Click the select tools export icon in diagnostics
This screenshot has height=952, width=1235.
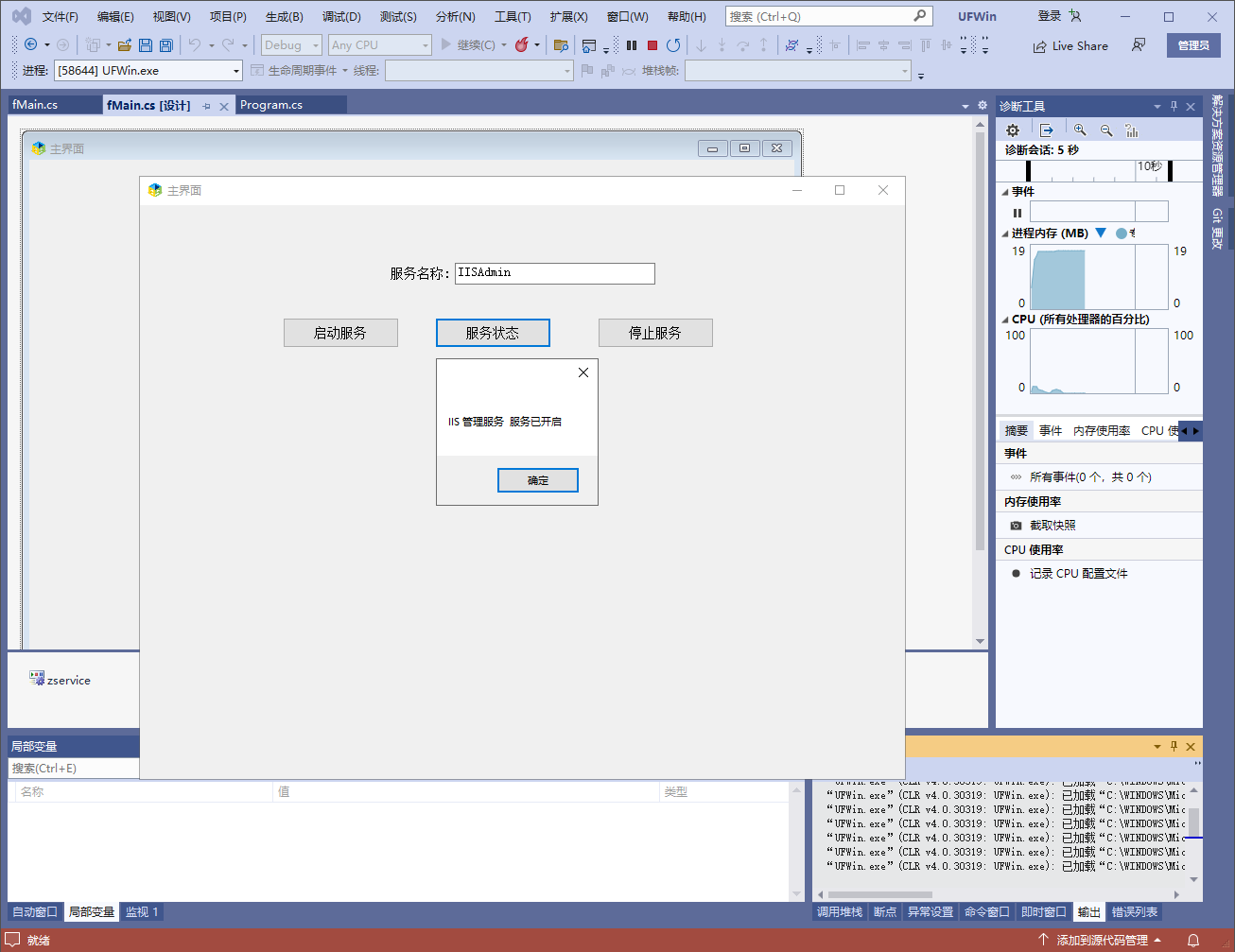[x=1046, y=130]
